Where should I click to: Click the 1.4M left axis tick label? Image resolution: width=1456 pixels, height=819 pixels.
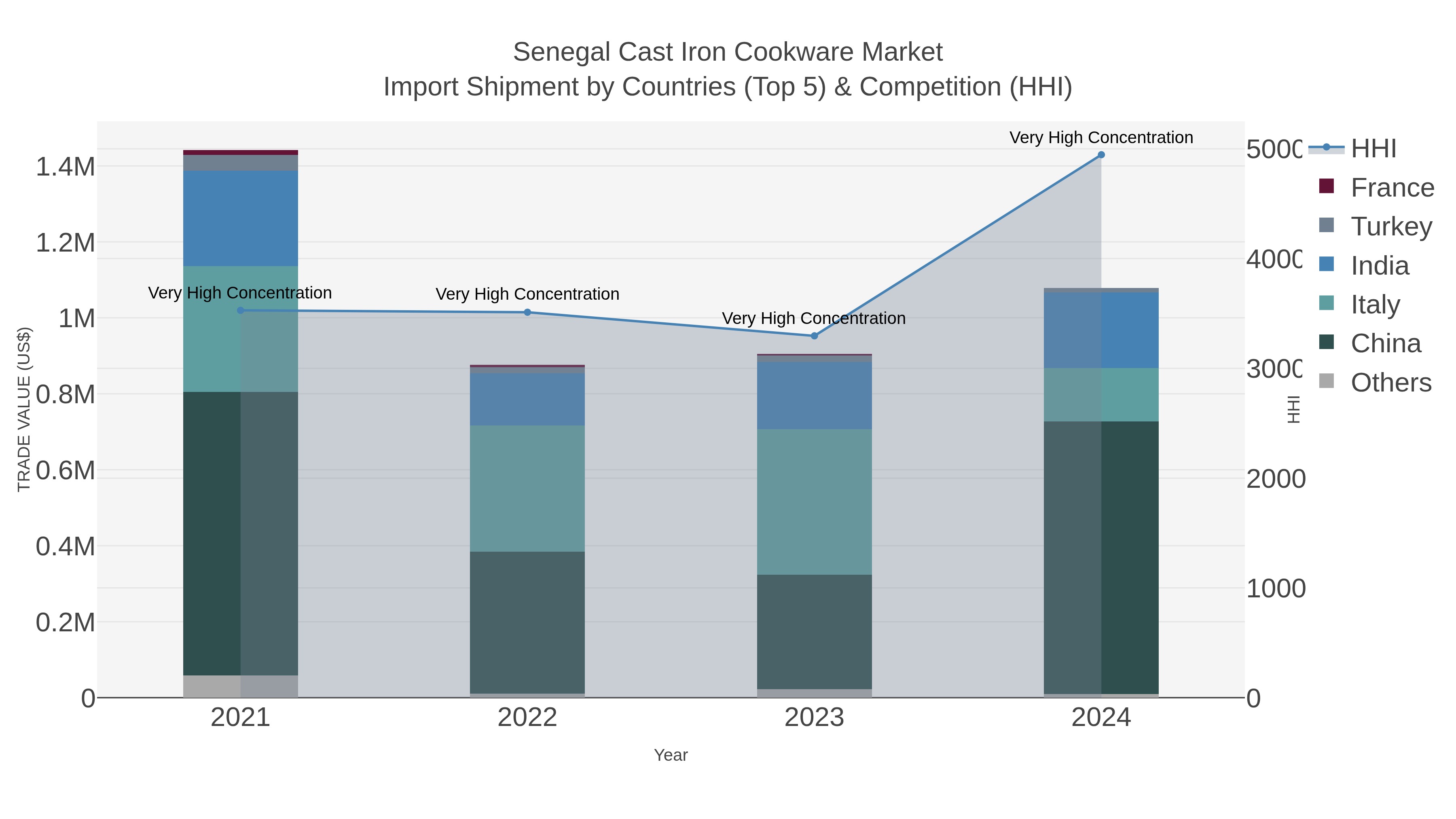[66, 167]
